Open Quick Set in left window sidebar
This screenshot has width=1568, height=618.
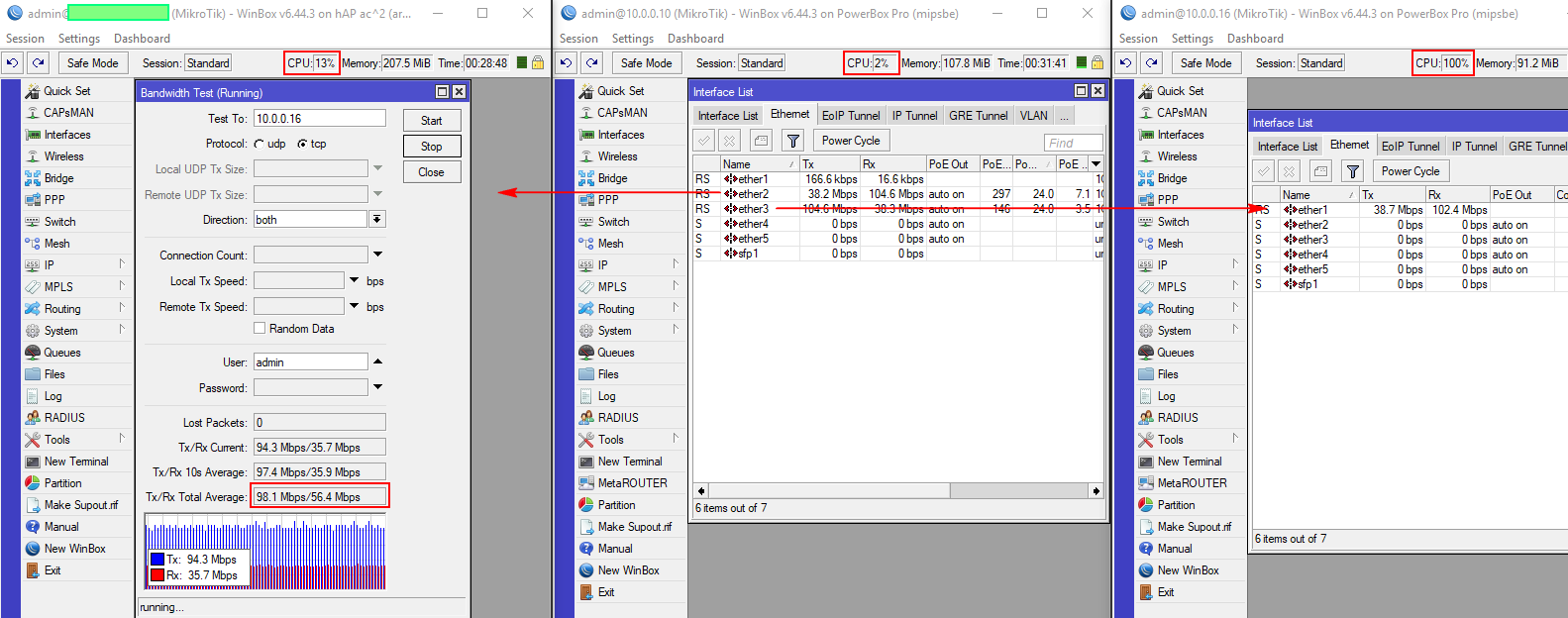point(66,90)
